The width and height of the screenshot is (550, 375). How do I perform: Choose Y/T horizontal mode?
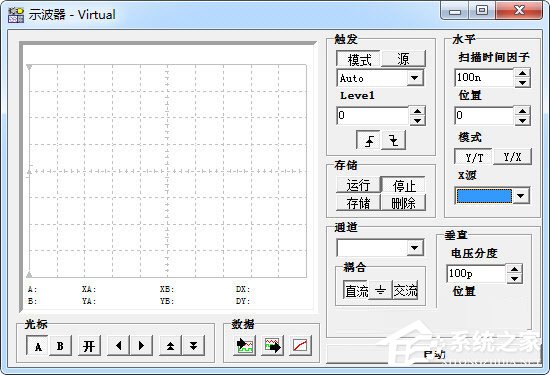coord(474,157)
